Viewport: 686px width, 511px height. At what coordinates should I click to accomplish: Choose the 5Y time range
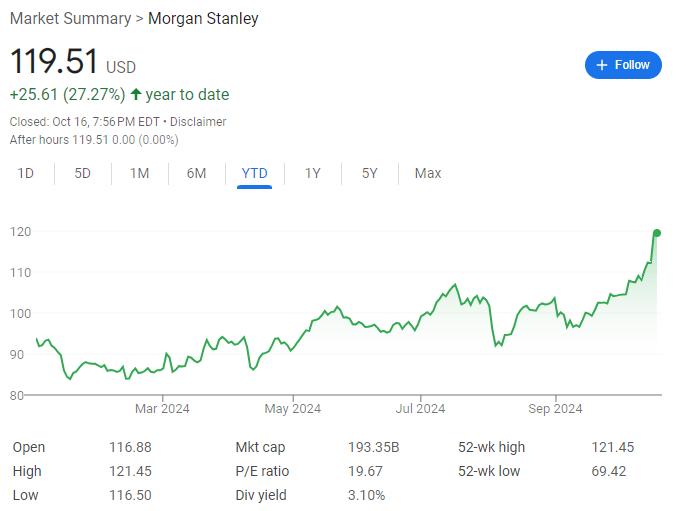coord(370,174)
